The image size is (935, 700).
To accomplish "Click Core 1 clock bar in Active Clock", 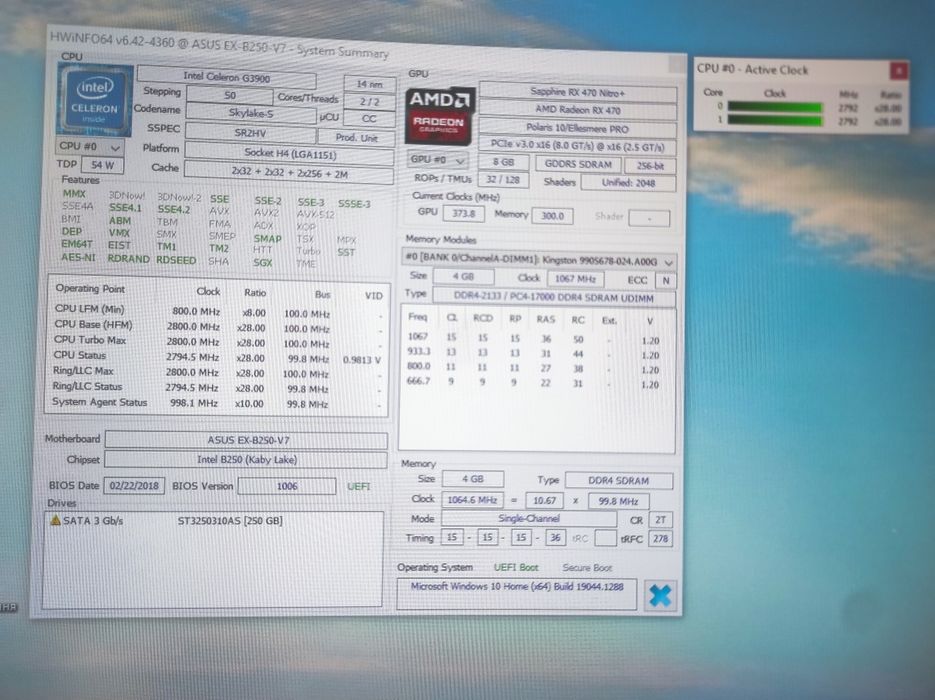I will (x=775, y=120).
